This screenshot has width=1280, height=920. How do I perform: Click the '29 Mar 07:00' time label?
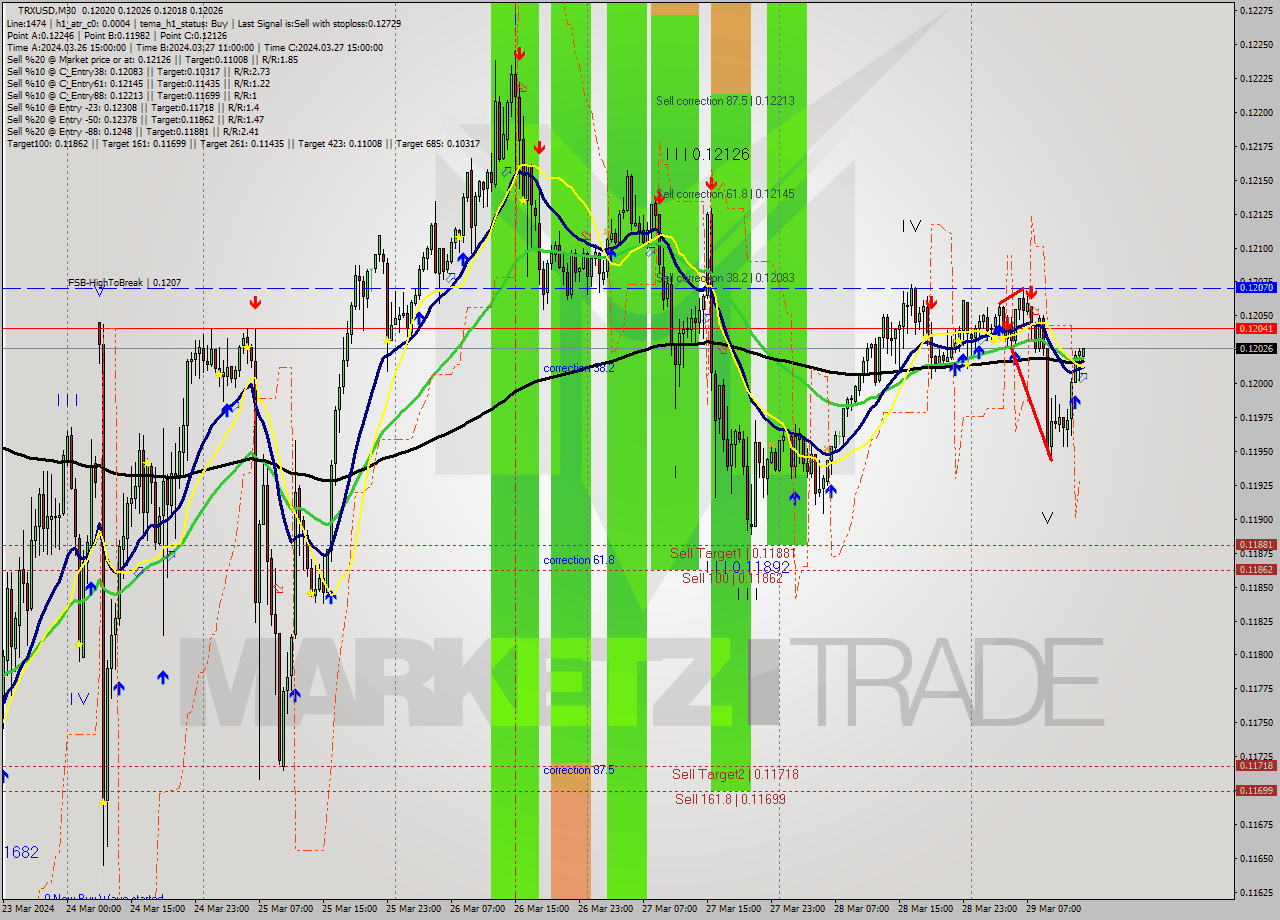[1052, 909]
